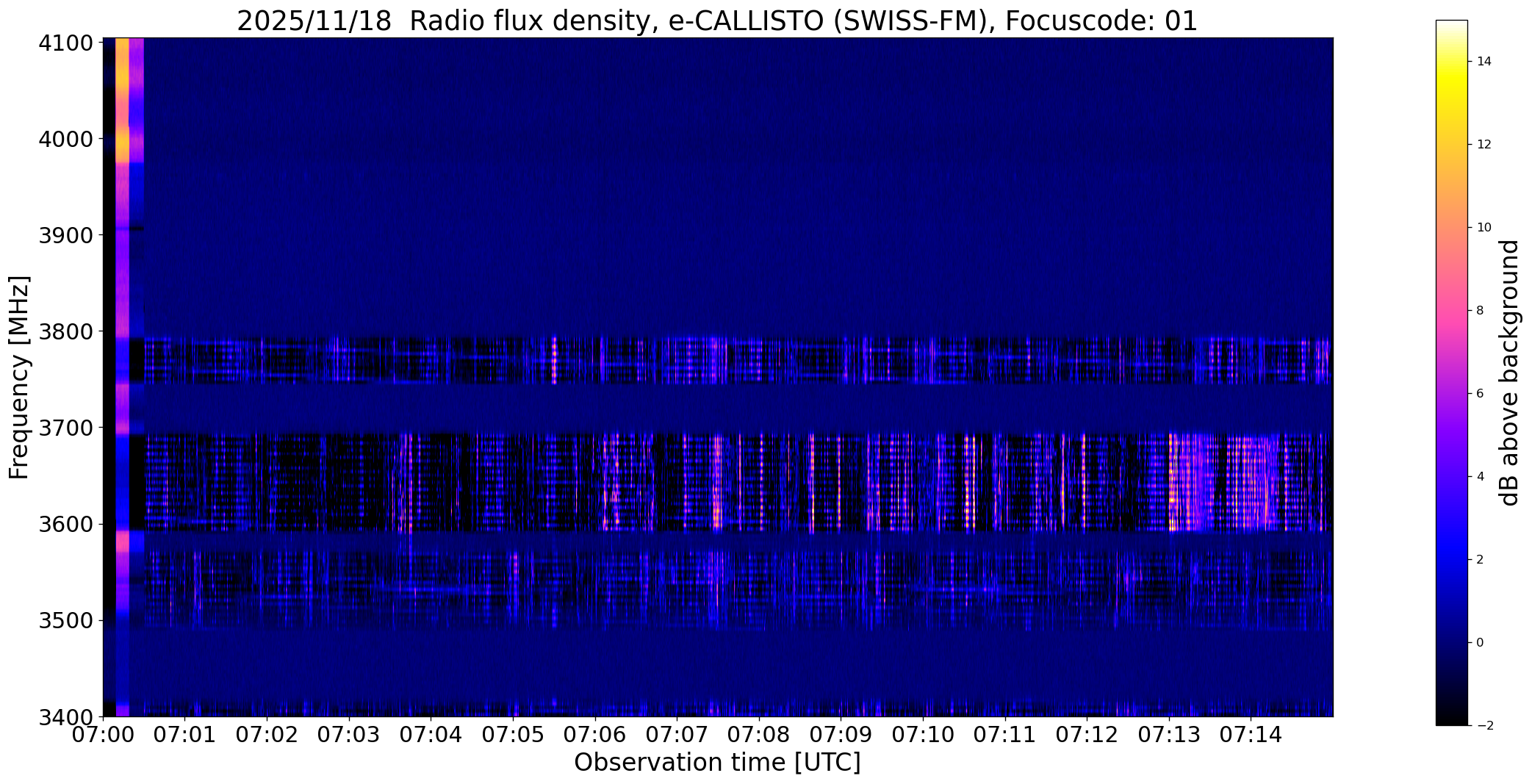Click the 07:03 time tick label
1532x784 pixels.
[349, 735]
